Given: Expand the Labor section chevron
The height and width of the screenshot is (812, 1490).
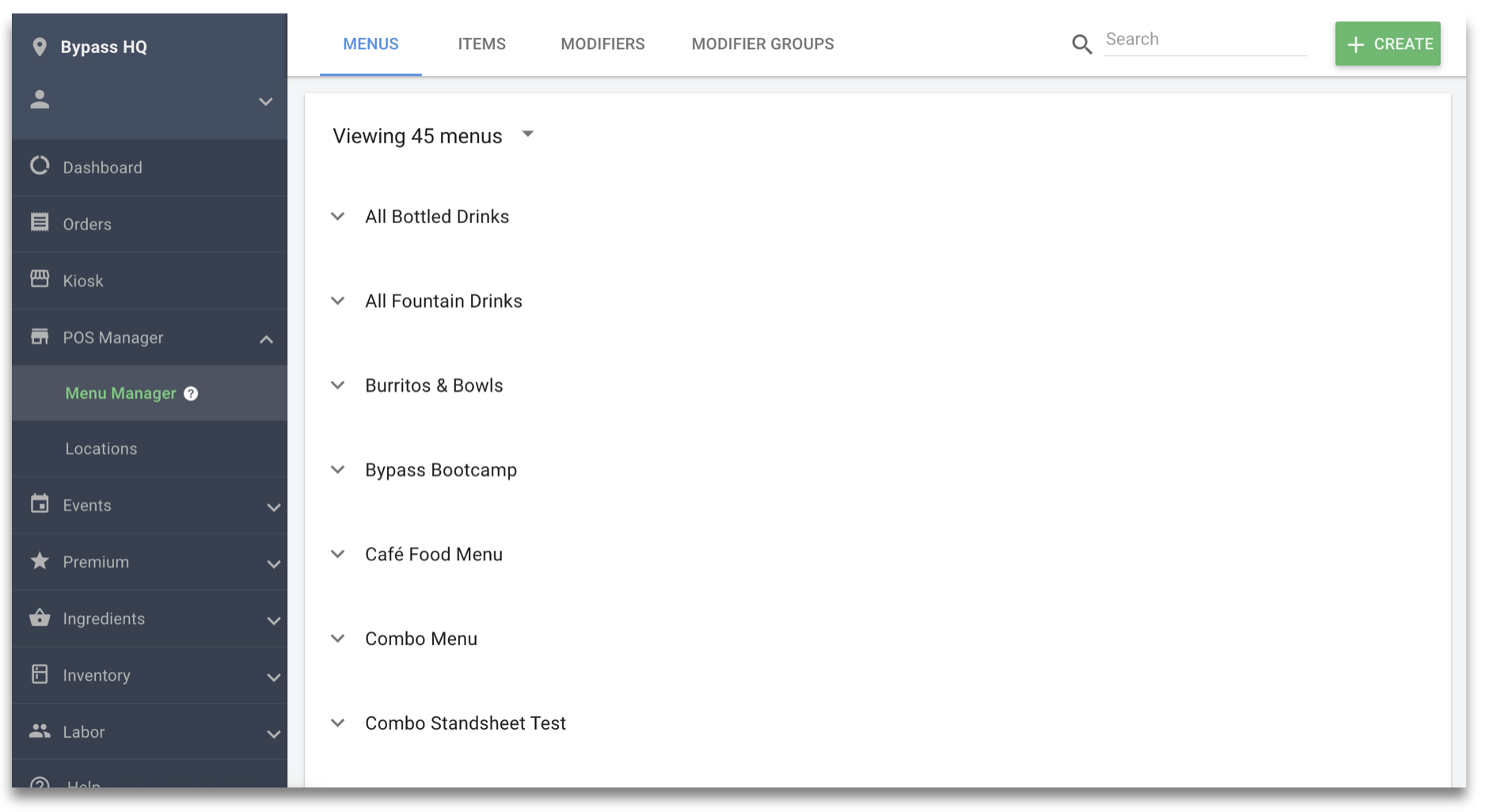Looking at the screenshot, I should click(x=273, y=734).
